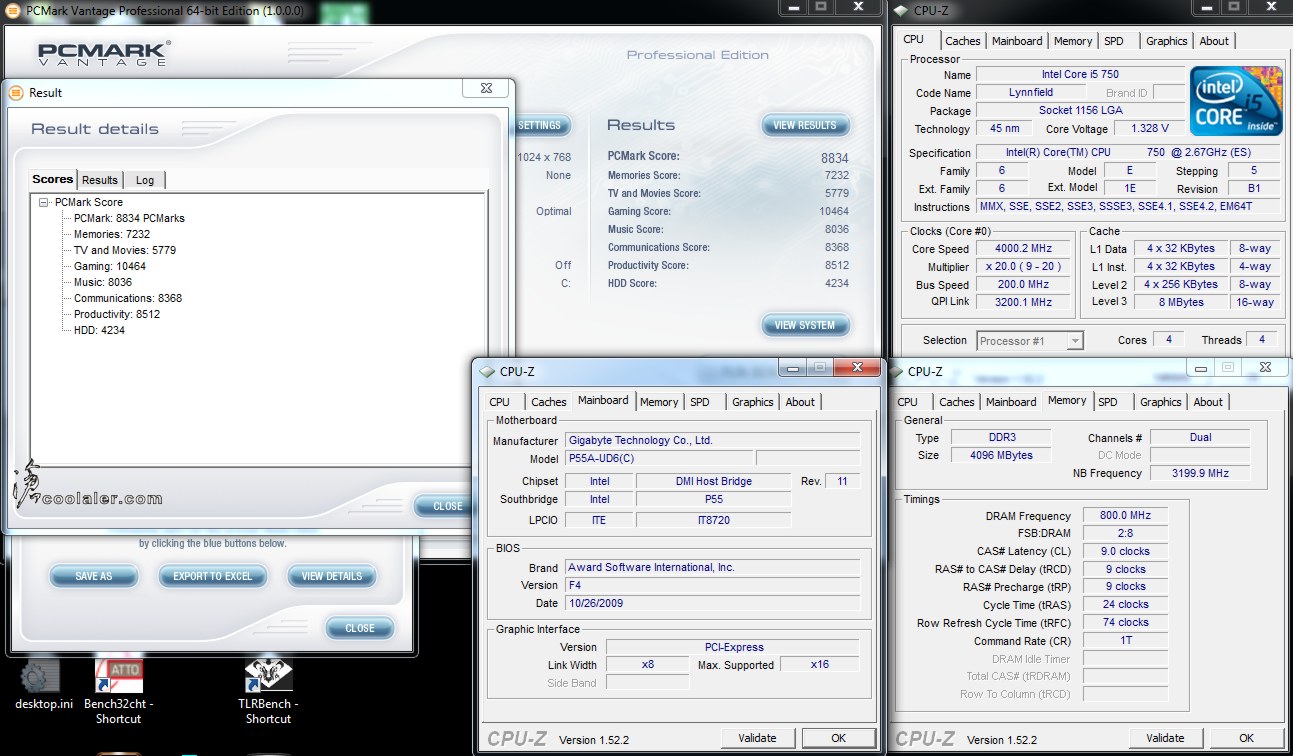Image resolution: width=1293 pixels, height=756 pixels.
Task: Click the SETTINGS button in PCMark
Action: (541, 125)
